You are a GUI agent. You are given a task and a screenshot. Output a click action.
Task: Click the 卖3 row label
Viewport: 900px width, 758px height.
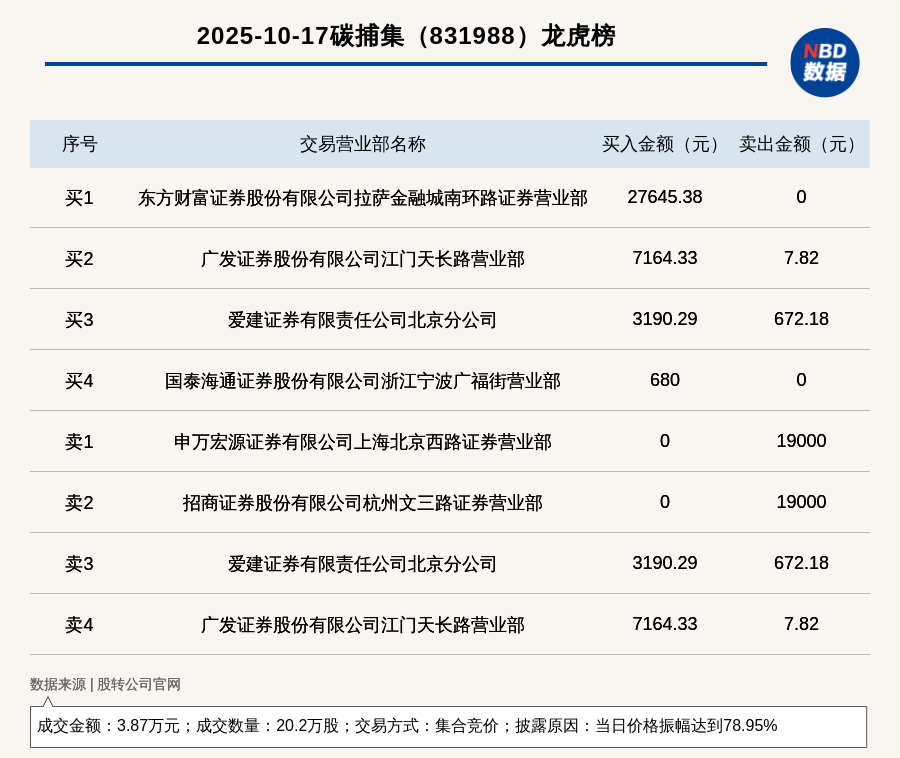coord(79,564)
